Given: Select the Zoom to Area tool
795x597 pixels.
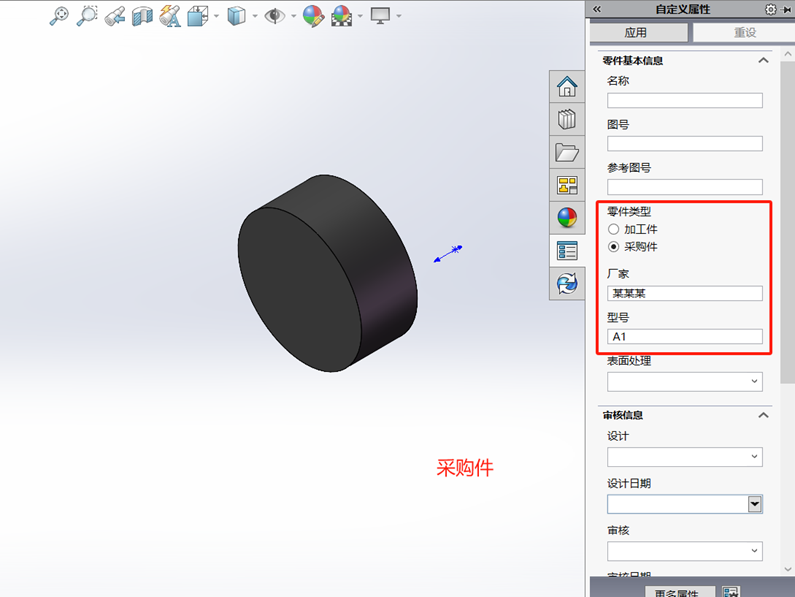Looking at the screenshot, I should pyautogui.click(x=87, y=15).
